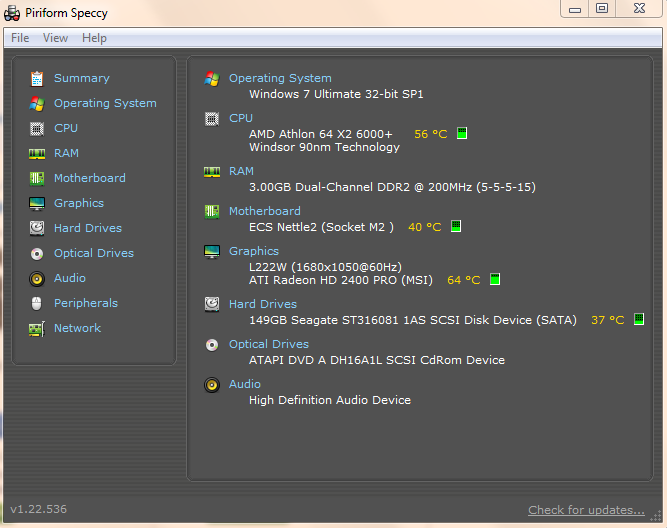
Task: Click the Optical Drives heading link in summary
Action: (269, 344)
